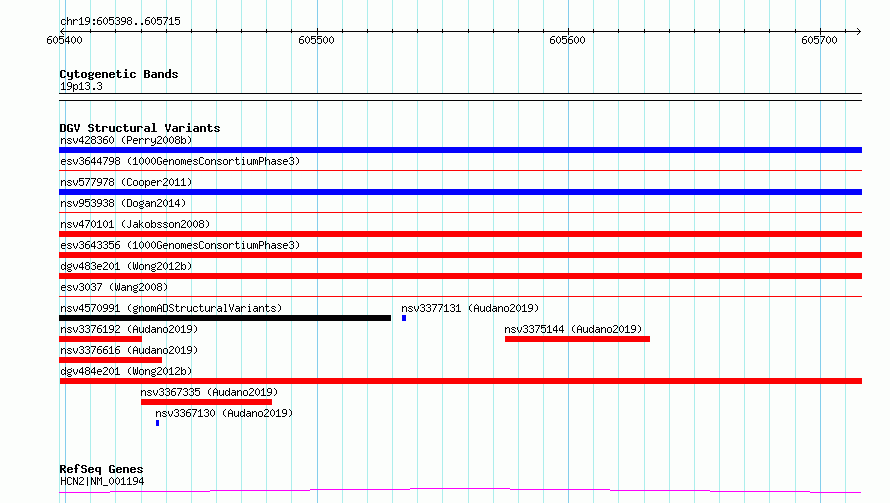Select variant label nsv577978 (Cooper2011)

(x=126, y=182)
